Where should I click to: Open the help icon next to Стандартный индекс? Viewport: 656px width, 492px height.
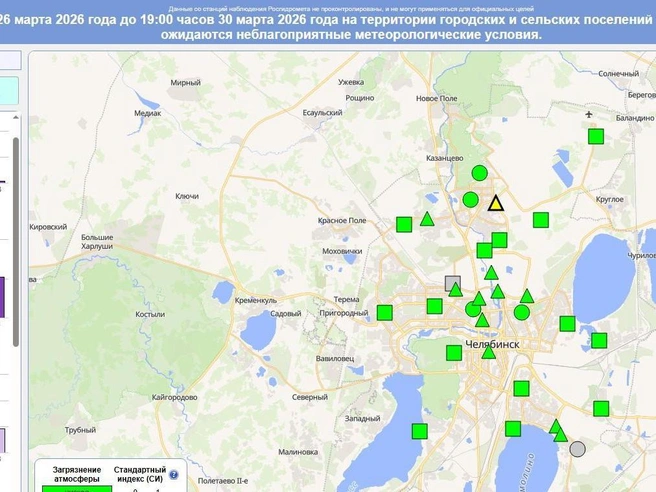174,475
